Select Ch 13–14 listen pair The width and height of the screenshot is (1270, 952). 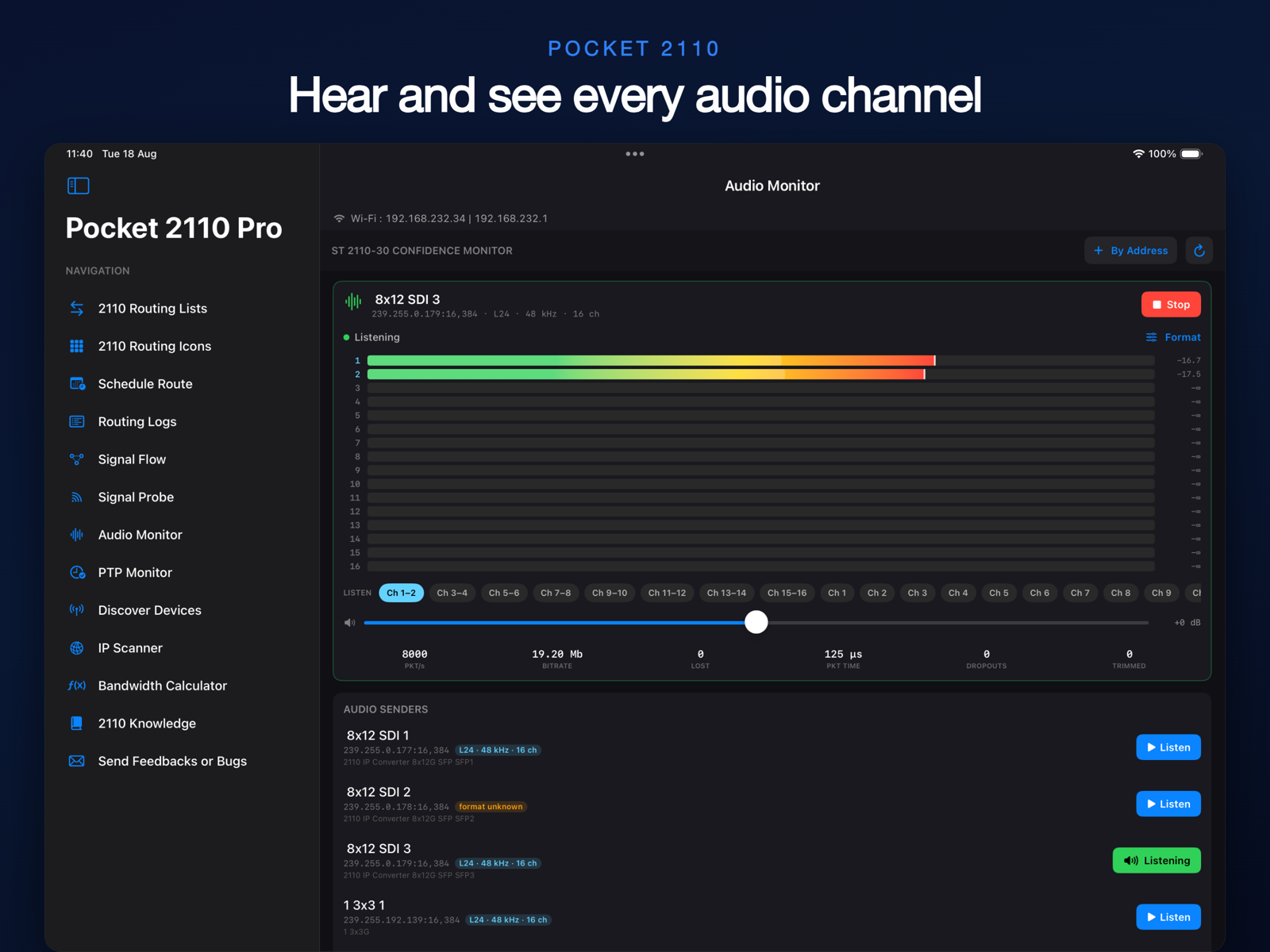tap(726, 593)
